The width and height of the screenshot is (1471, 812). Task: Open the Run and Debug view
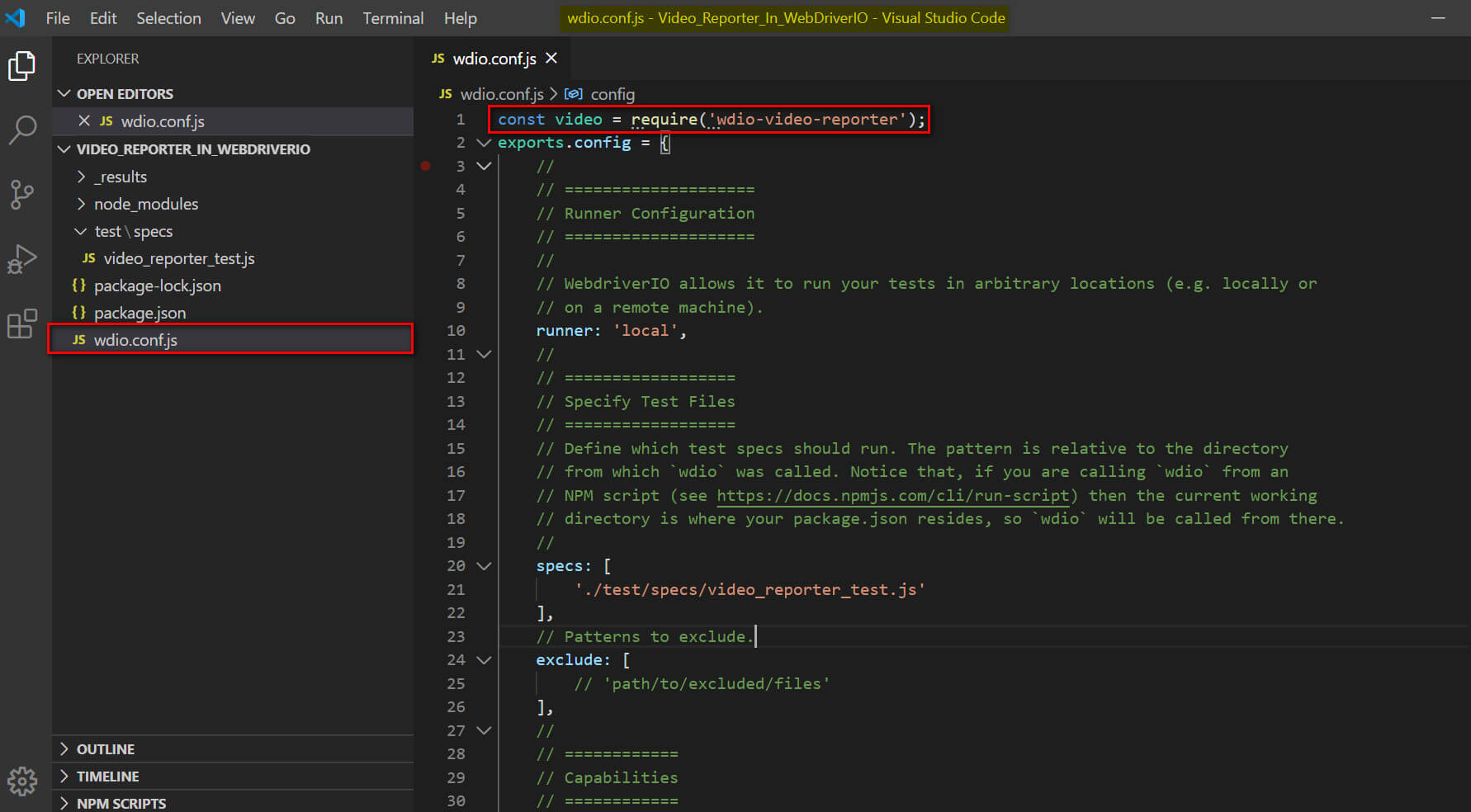pos(22,259)
